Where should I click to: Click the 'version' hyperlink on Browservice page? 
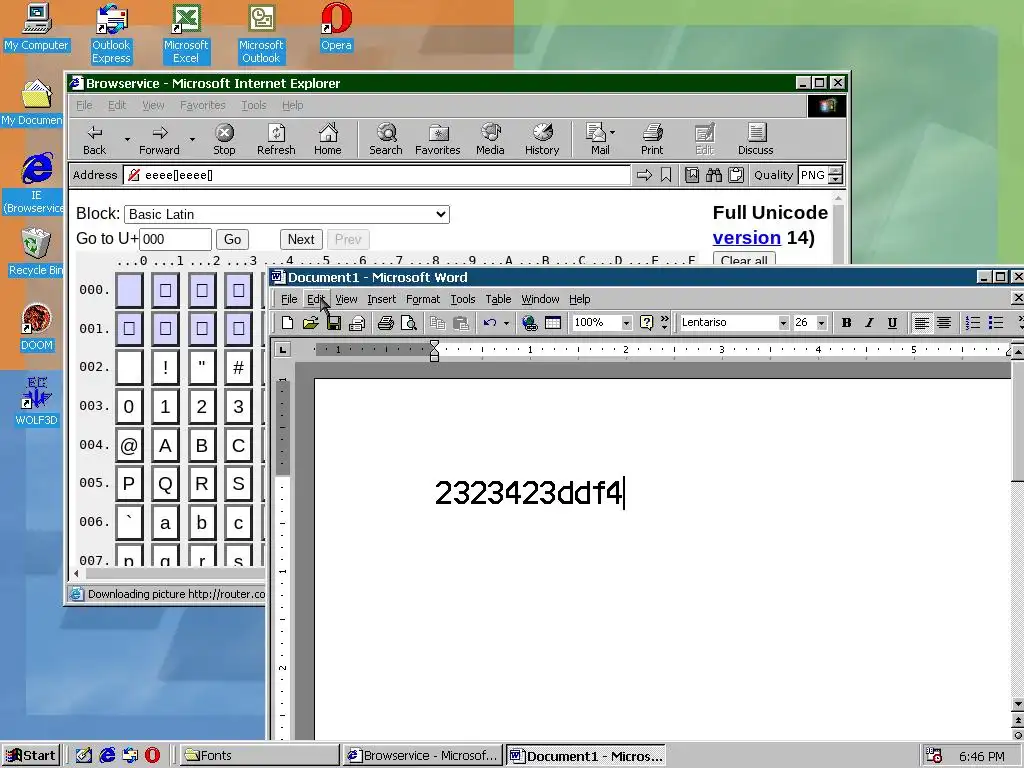tap(746, 238)
